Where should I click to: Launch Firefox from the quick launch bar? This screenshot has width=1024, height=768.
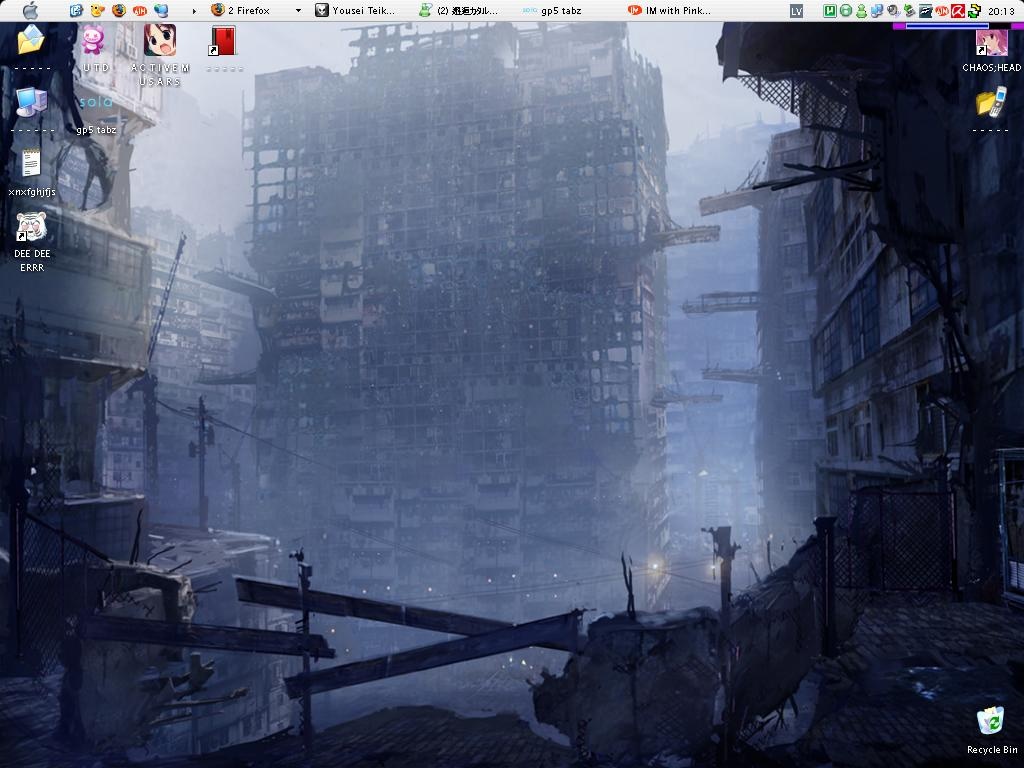tap(118, 10)
